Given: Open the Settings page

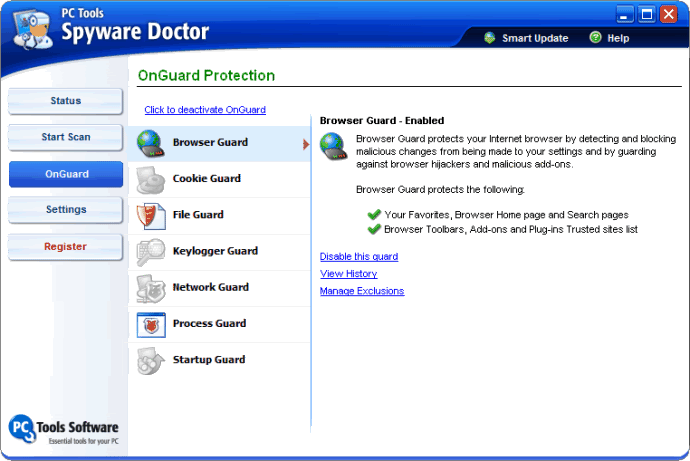Looking at the screenshot, I should pyautogui.click(x=66, y=210).
